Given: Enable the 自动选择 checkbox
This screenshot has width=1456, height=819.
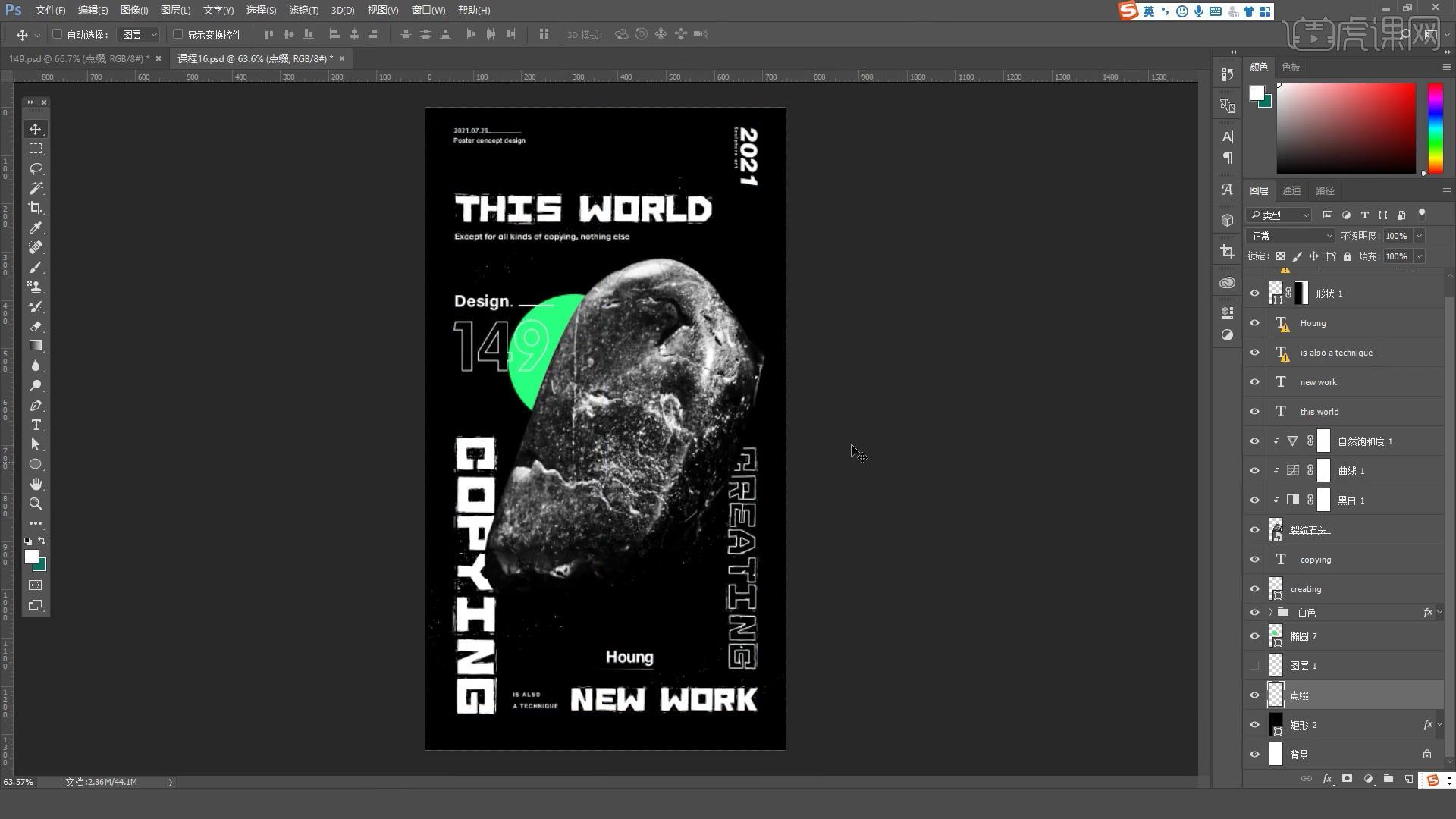Looking at the screenshot, I should click(x=58, y=34).
